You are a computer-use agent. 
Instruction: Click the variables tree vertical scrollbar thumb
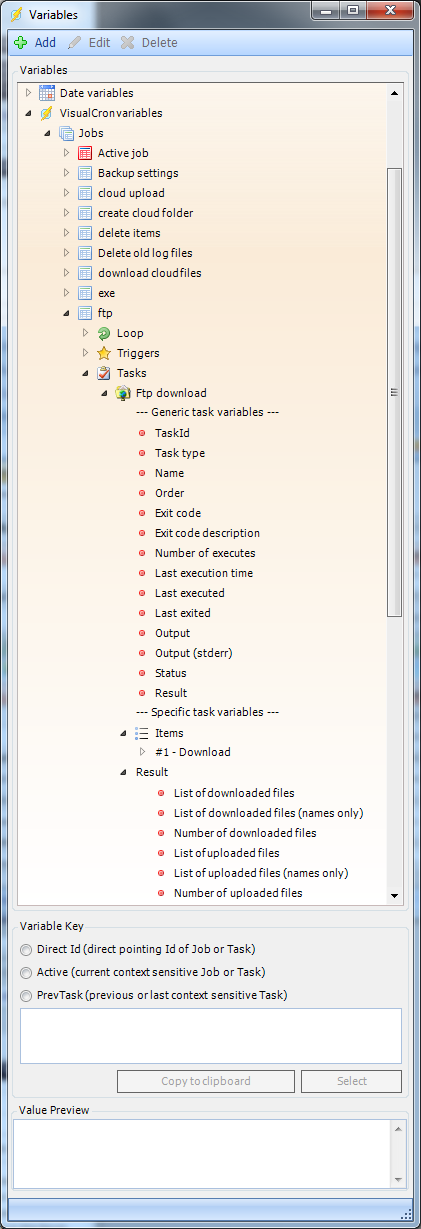pyautogui.click(x=394, y=392)
